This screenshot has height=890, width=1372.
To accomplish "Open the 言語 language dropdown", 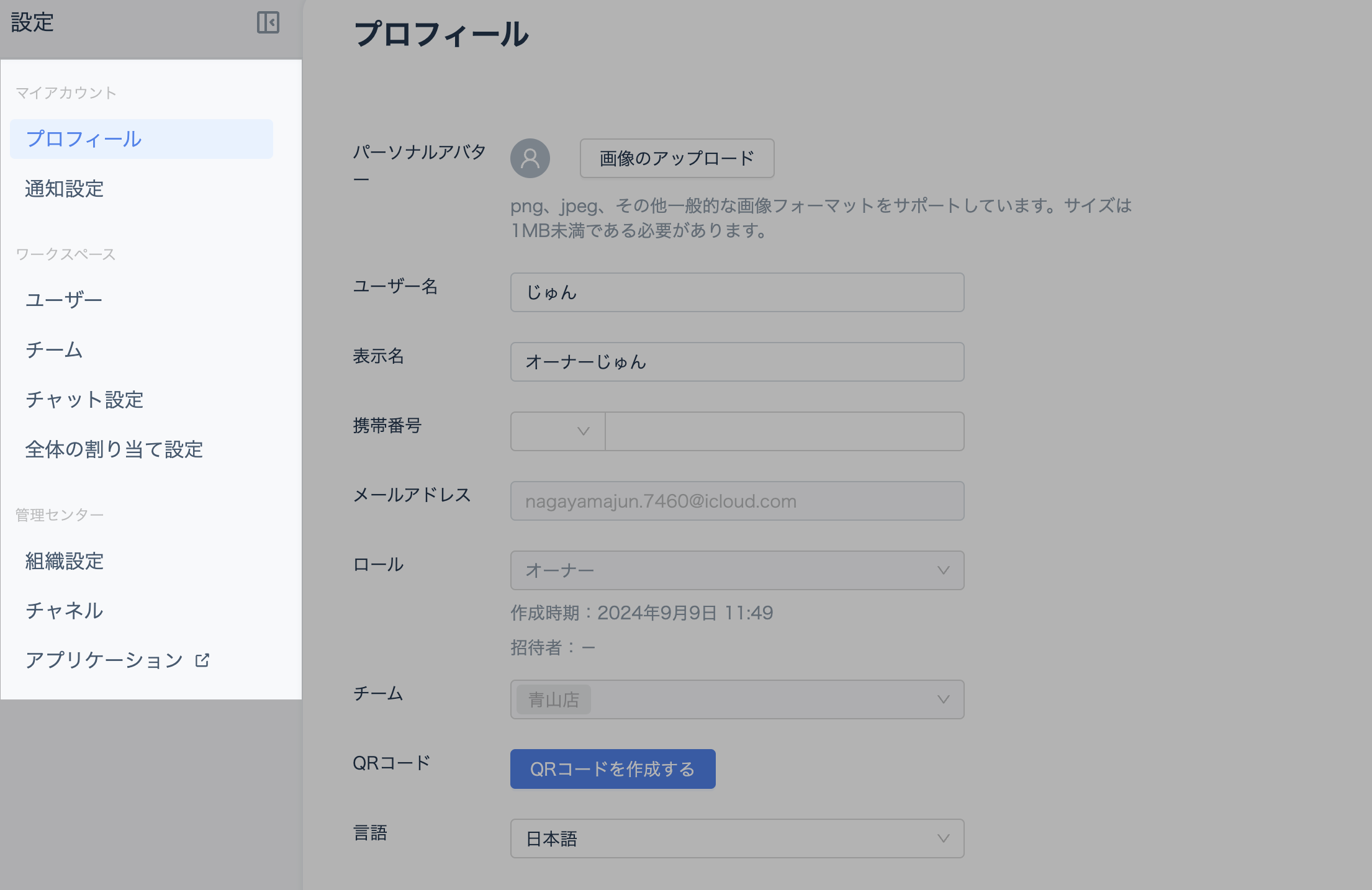I will coord(736,838).
